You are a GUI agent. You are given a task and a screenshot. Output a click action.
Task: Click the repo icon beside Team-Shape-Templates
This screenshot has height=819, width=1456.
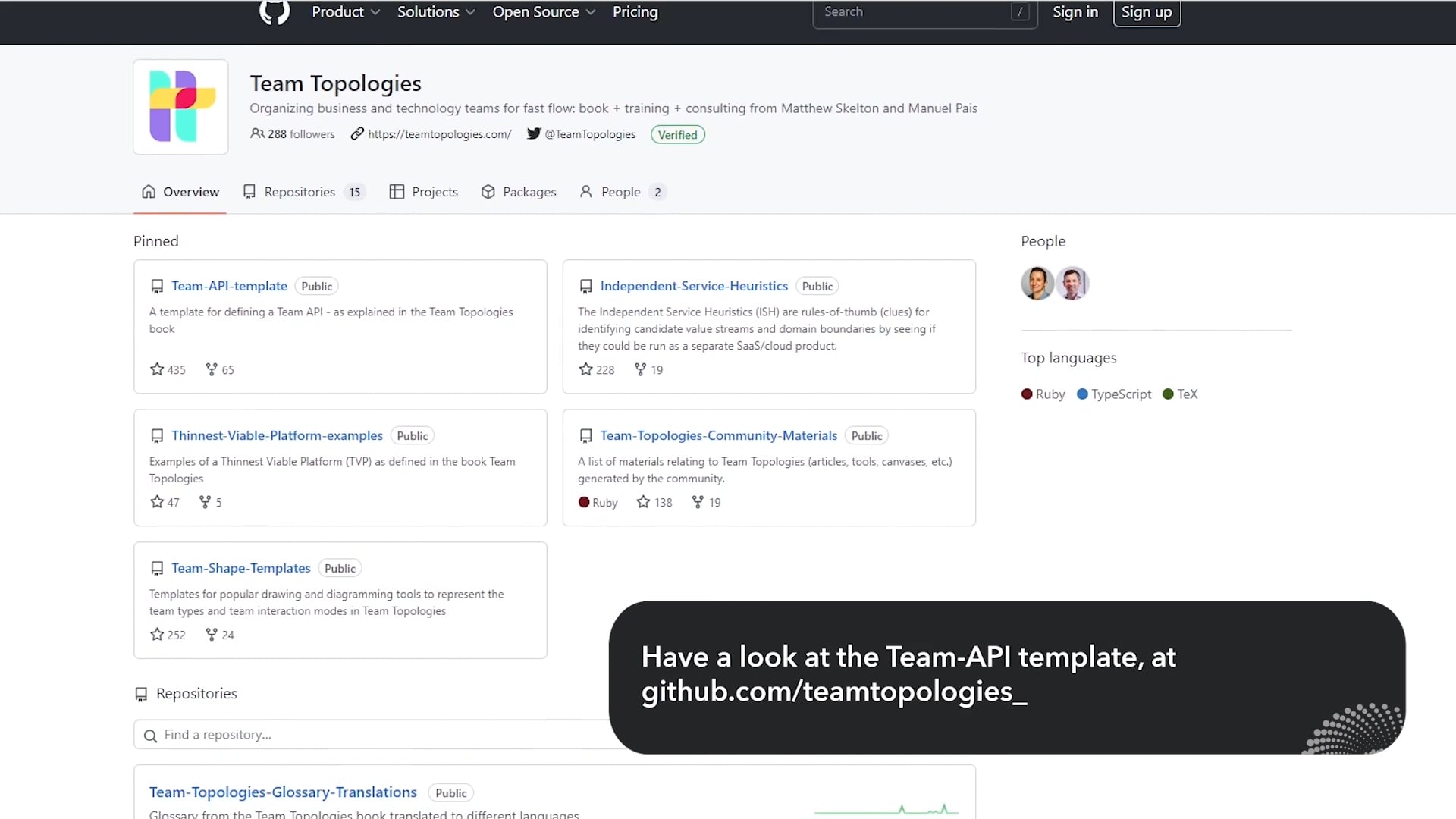click(157, 569)
